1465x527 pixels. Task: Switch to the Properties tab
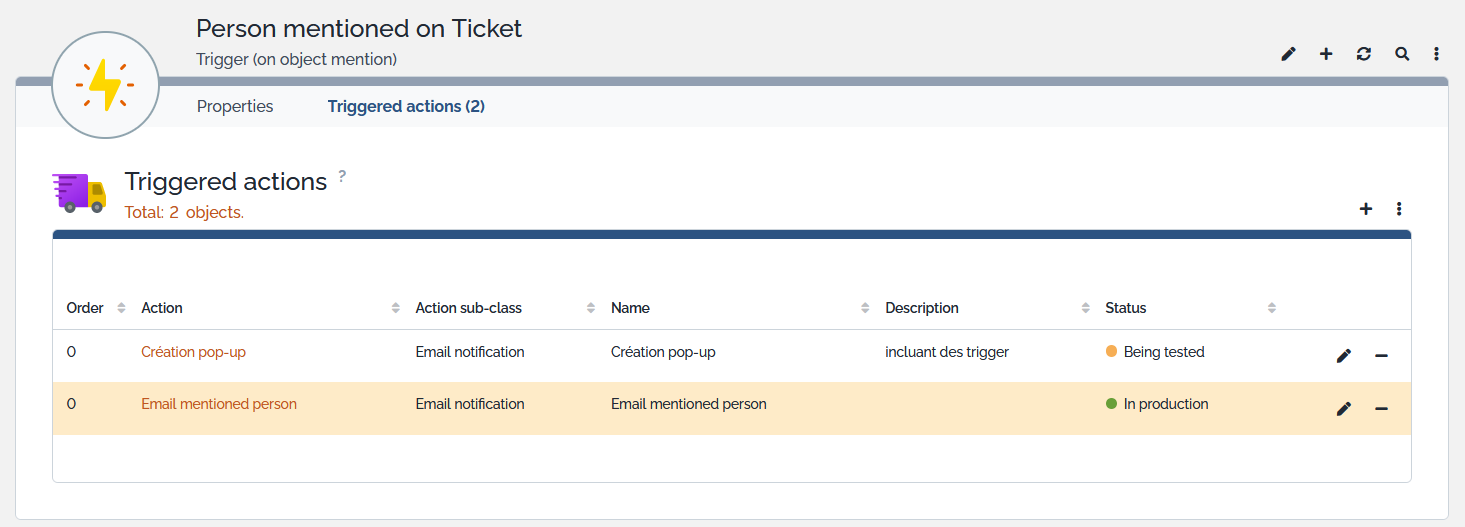(235, 106)
